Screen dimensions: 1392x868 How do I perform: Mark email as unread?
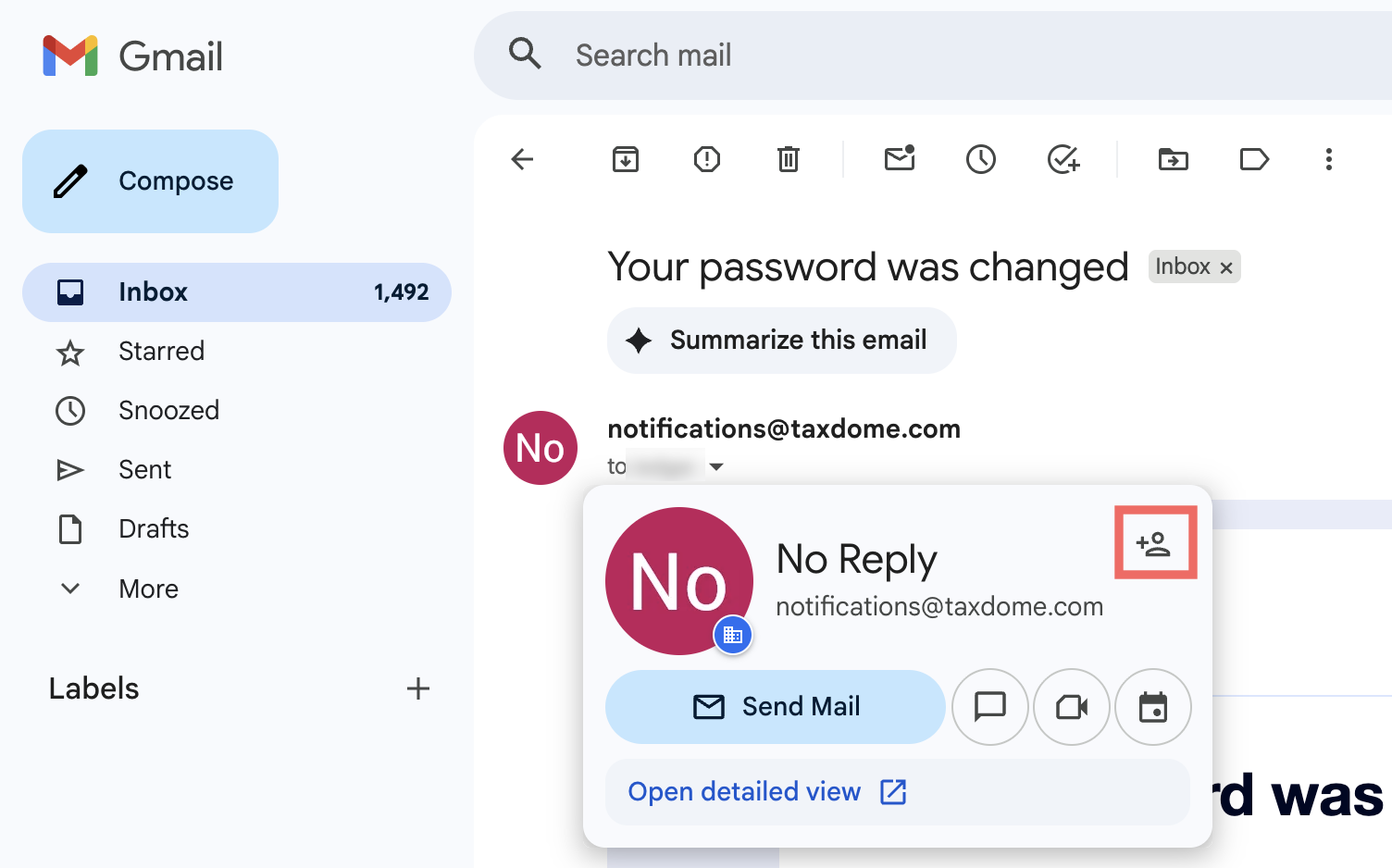(900, 159)
